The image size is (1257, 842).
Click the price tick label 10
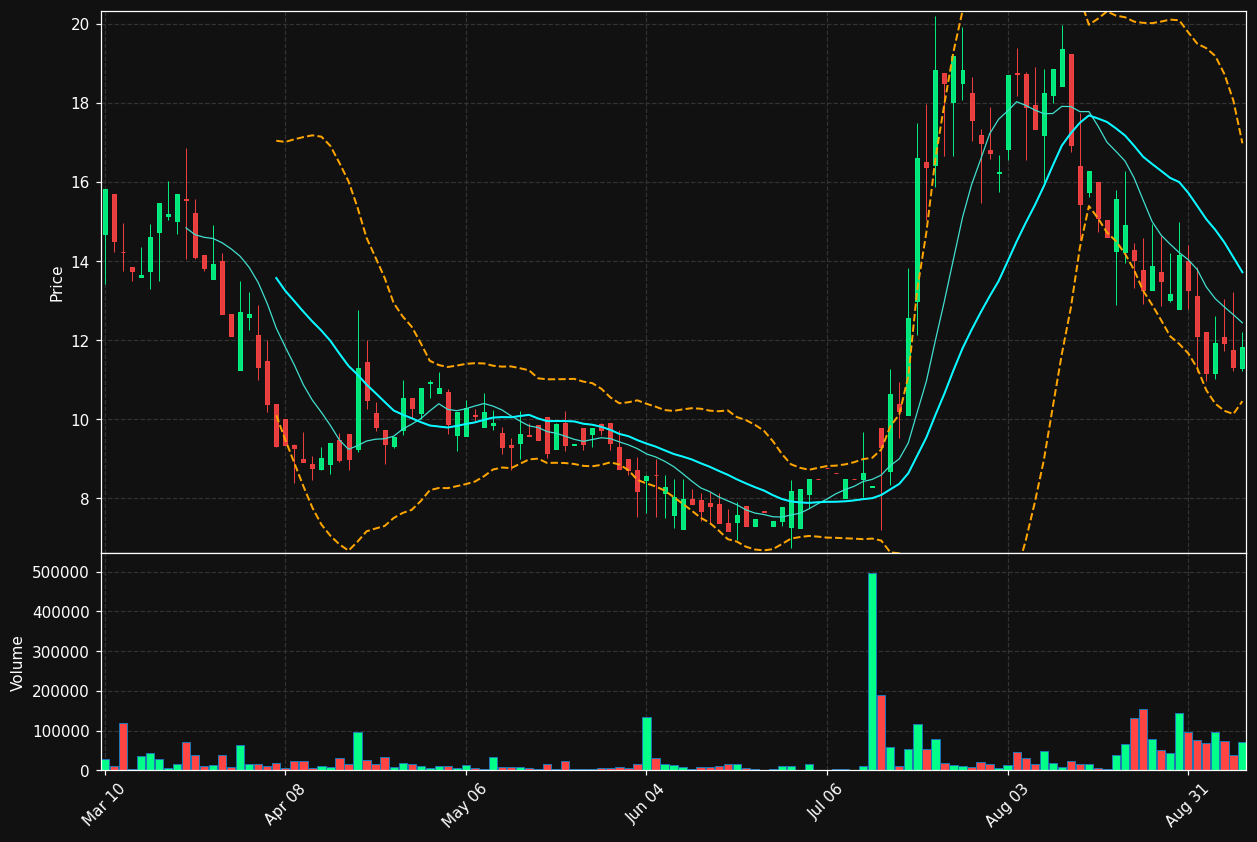[81, 420]
